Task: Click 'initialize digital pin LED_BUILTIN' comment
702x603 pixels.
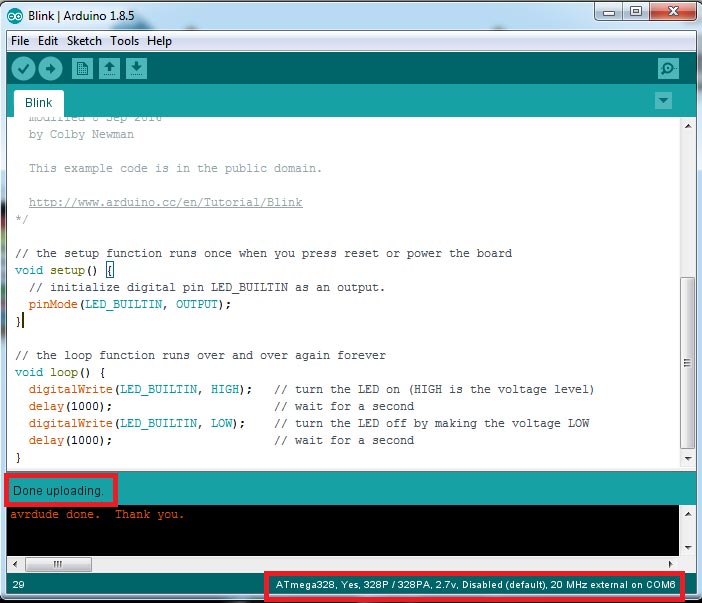Action: click(207, 287)
